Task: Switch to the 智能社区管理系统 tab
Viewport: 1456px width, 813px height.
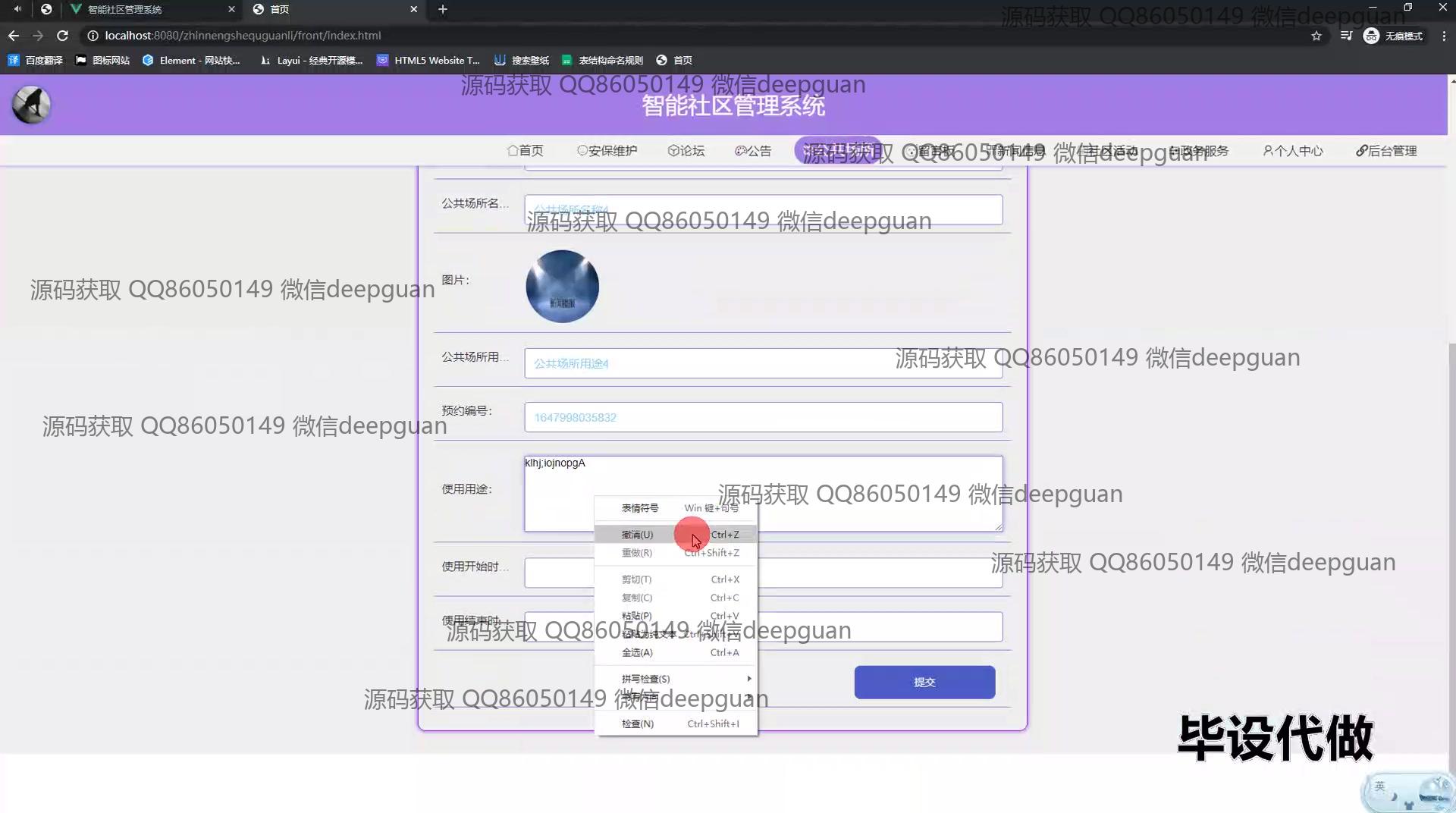Action: pos(152,9)
